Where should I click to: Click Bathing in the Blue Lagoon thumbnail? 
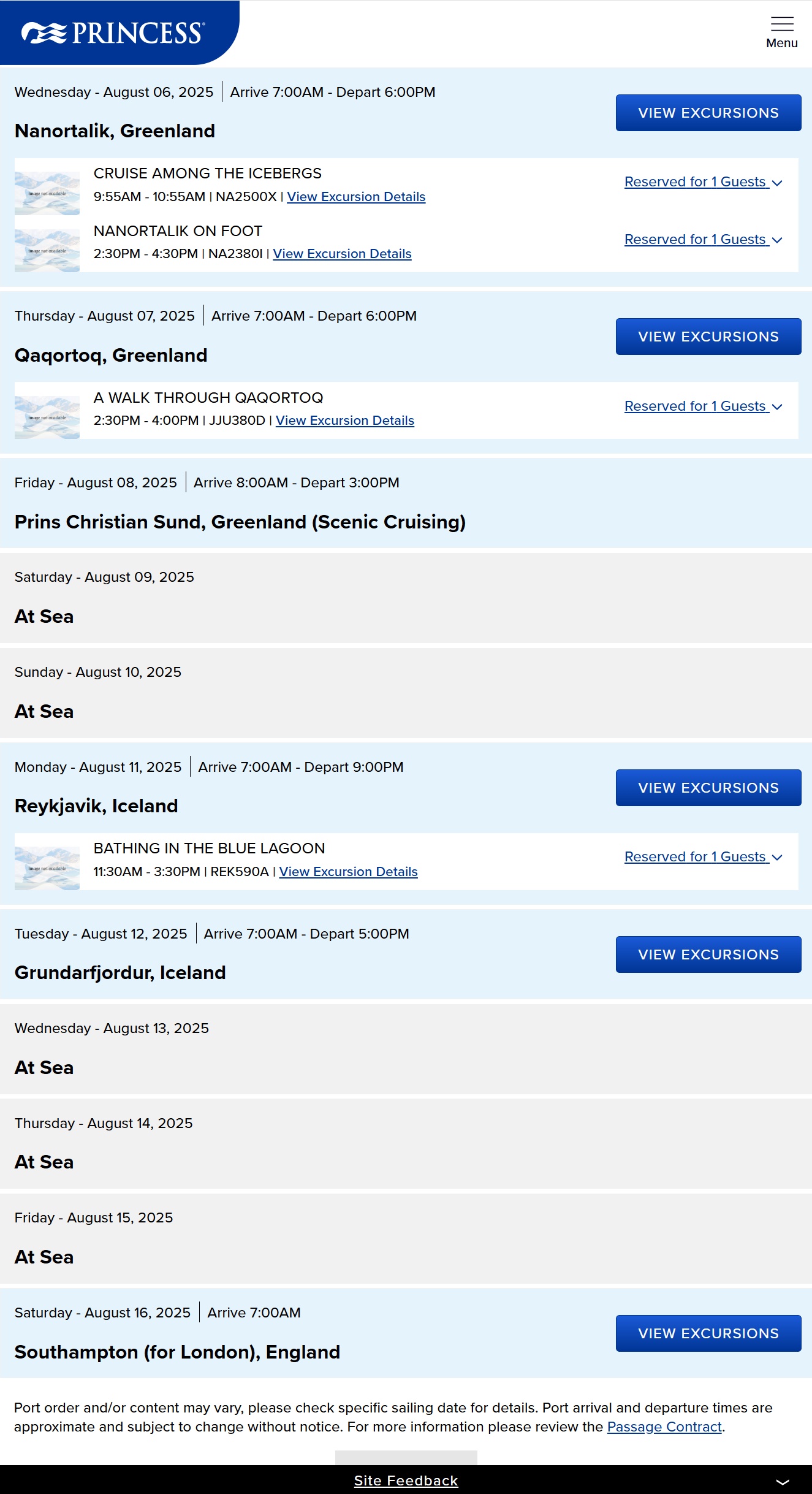pyautogui.click(x=47, y=868)
